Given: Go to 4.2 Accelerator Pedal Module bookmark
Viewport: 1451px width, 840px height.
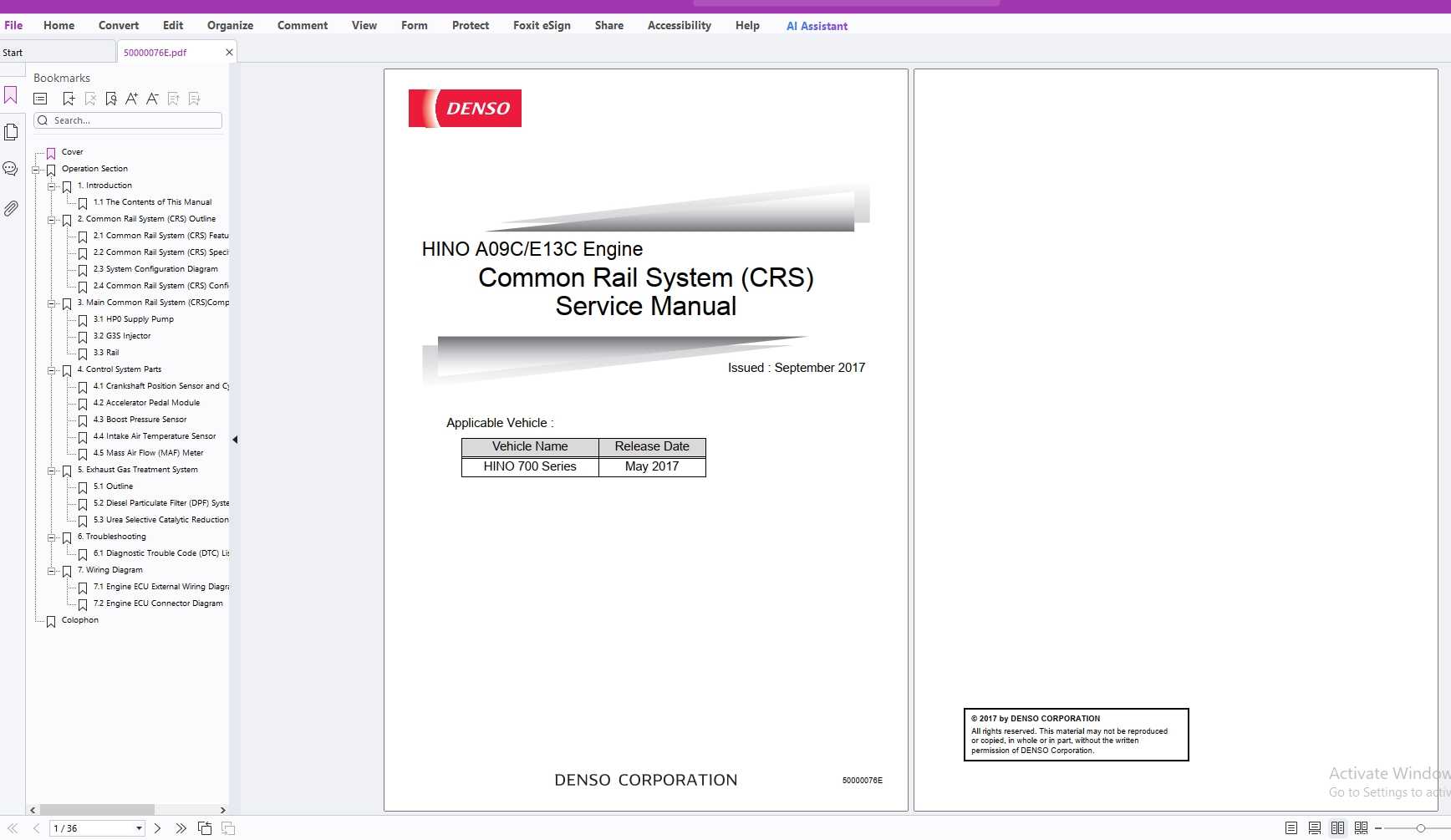Looking at the screenshot, I should pyautogui.click(x=146, y=403).
